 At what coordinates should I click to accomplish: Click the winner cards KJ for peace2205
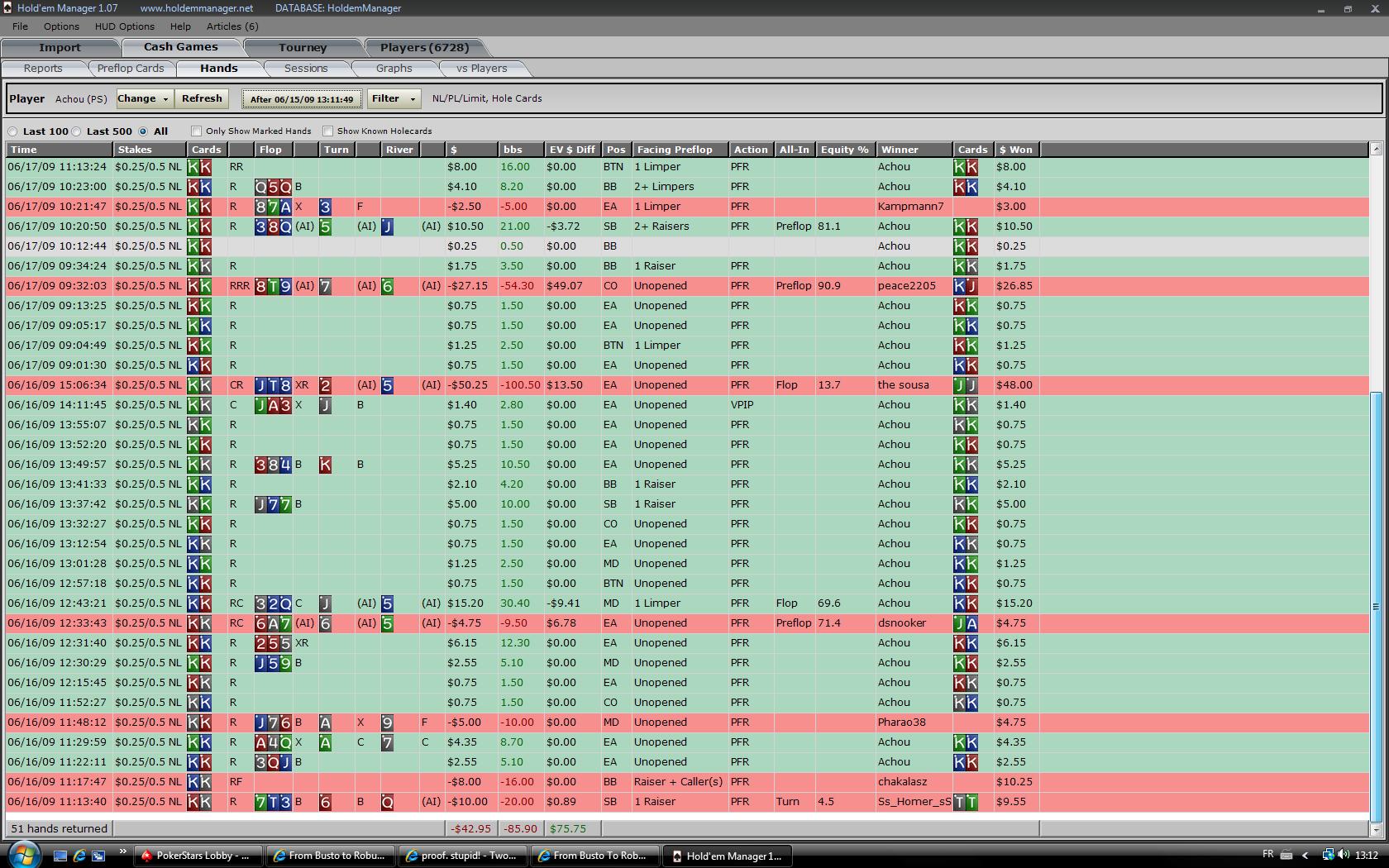pos(966,286)
